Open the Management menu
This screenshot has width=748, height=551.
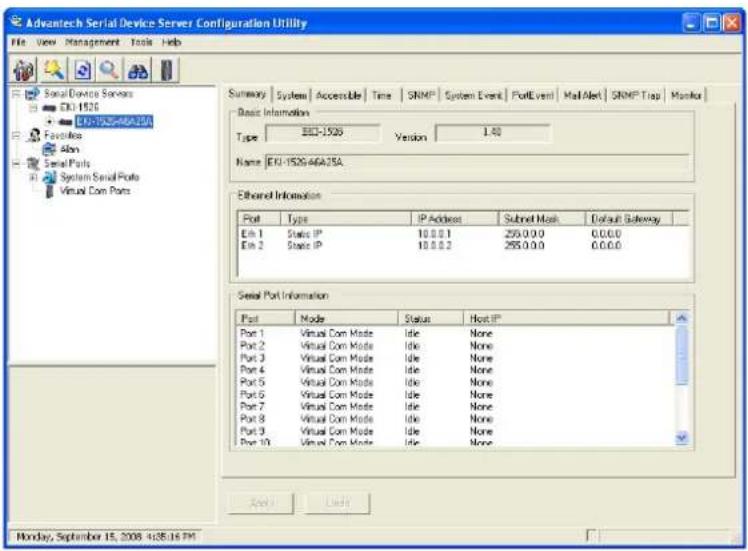pyautogui.click(x=93, y=42)
